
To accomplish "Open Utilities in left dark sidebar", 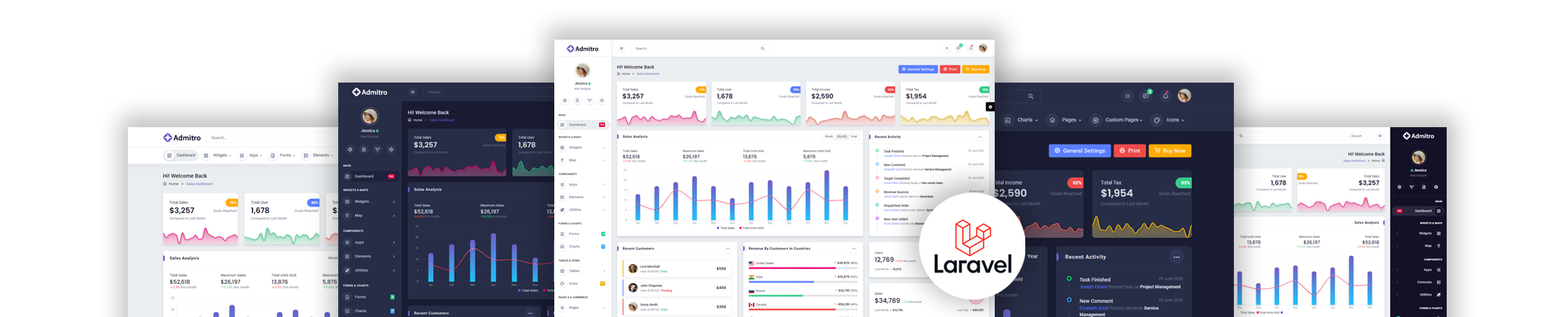I will click(x=369, y=270).
